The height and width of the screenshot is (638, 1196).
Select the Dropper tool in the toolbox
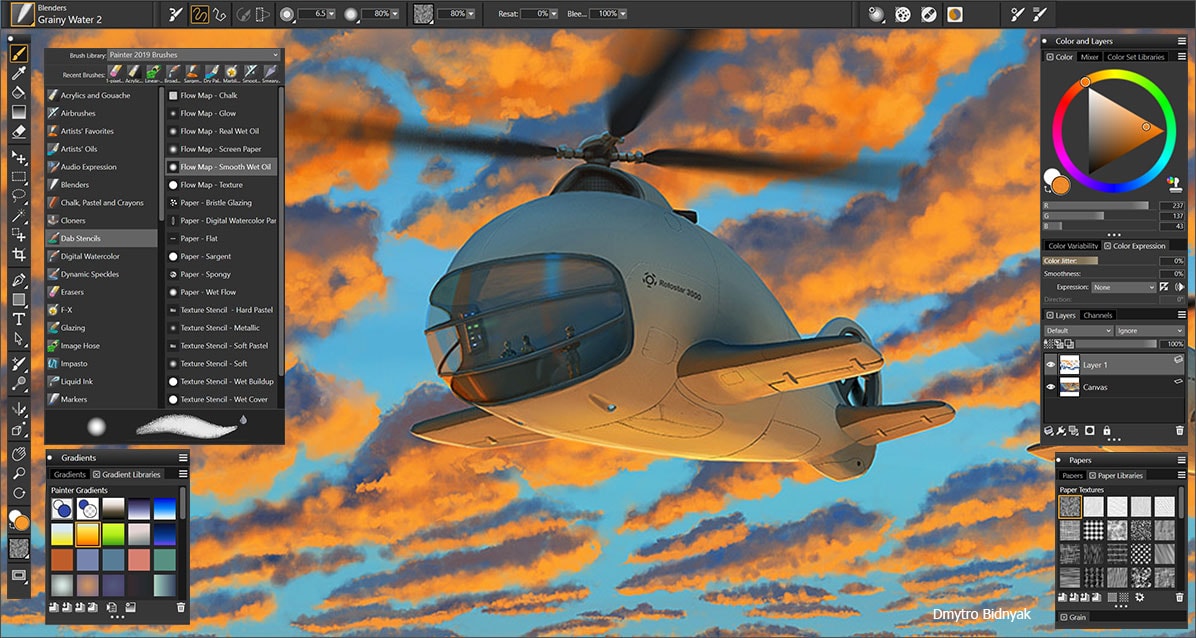(17, 73)
